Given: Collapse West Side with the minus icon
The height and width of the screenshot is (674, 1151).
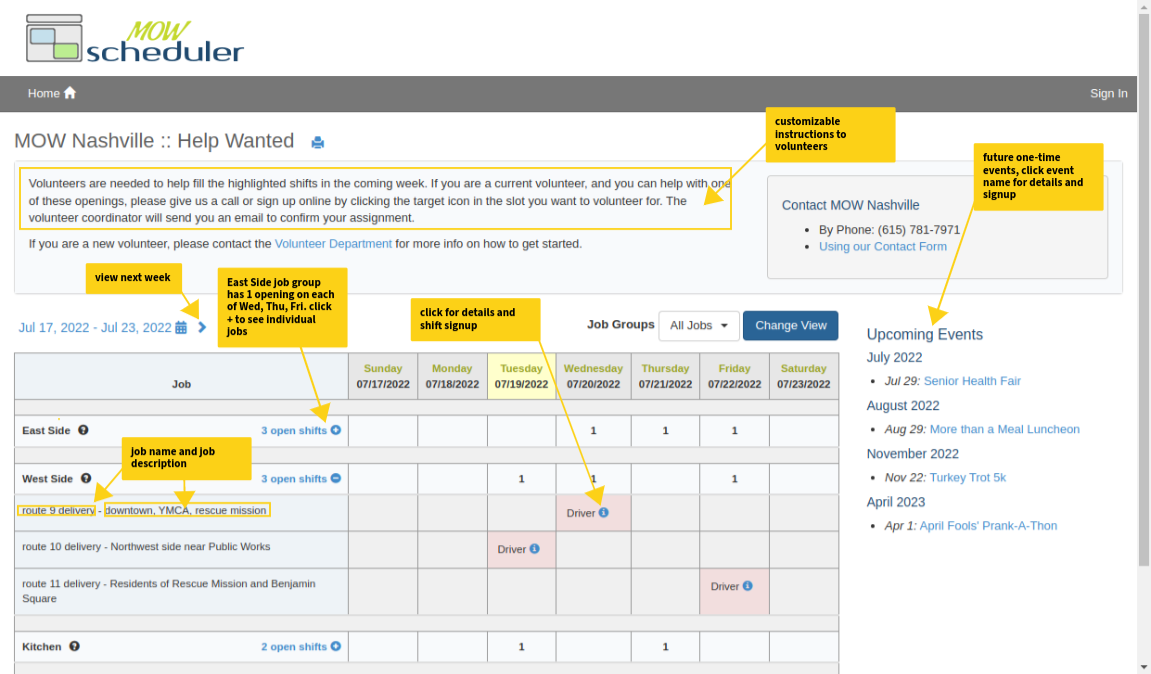Looking at the screenshot, I should (x=335, y=479).
